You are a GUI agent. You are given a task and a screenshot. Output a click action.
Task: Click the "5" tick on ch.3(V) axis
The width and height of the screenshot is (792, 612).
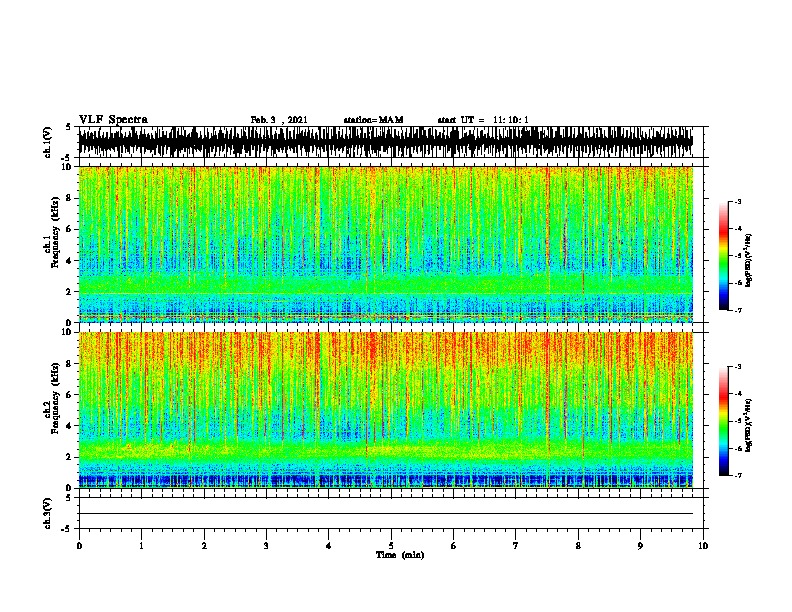coord(68,499)
